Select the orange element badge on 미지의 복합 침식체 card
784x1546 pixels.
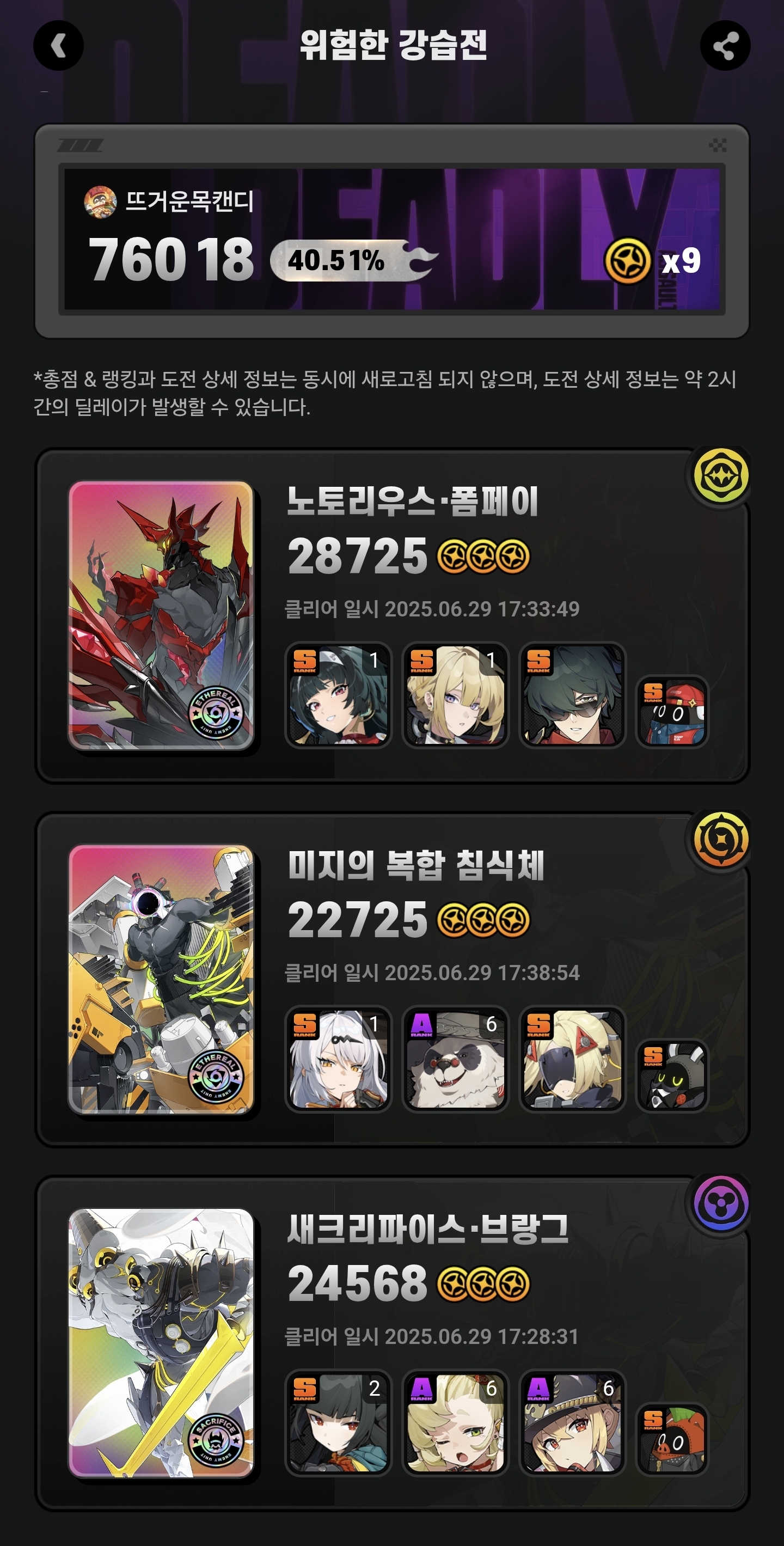point(721,840)
